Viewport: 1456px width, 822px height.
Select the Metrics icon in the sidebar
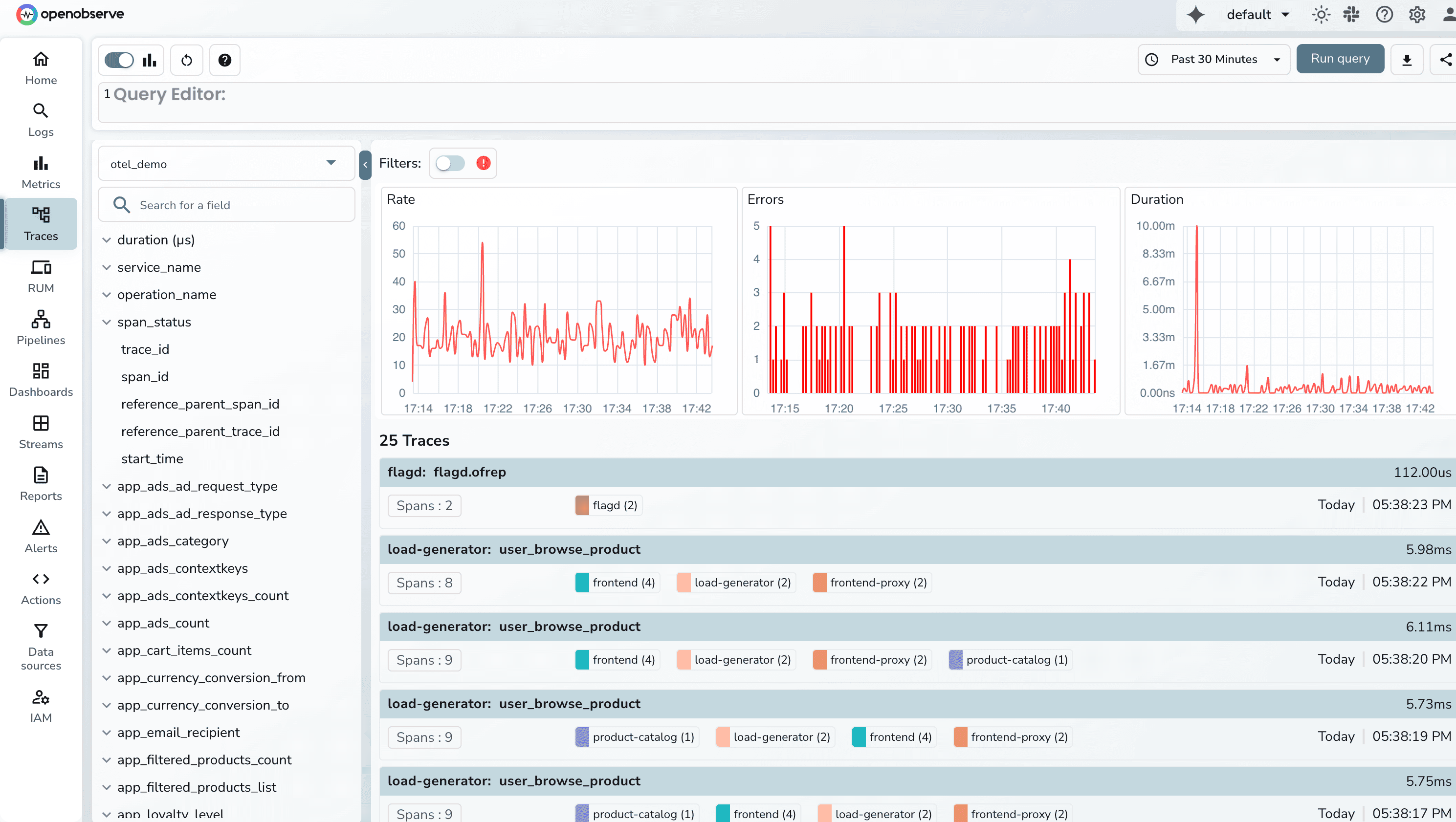click(x=40, y=163)
